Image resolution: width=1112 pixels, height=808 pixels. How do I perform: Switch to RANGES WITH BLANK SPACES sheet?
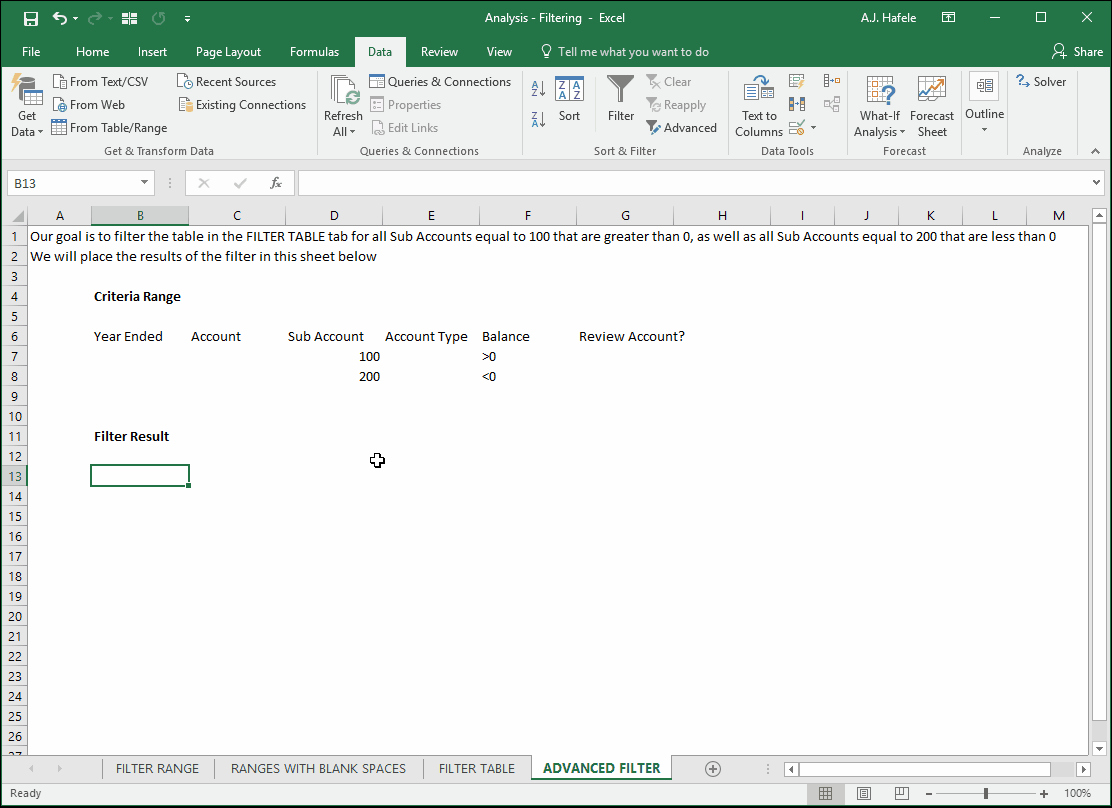(318, 768)
